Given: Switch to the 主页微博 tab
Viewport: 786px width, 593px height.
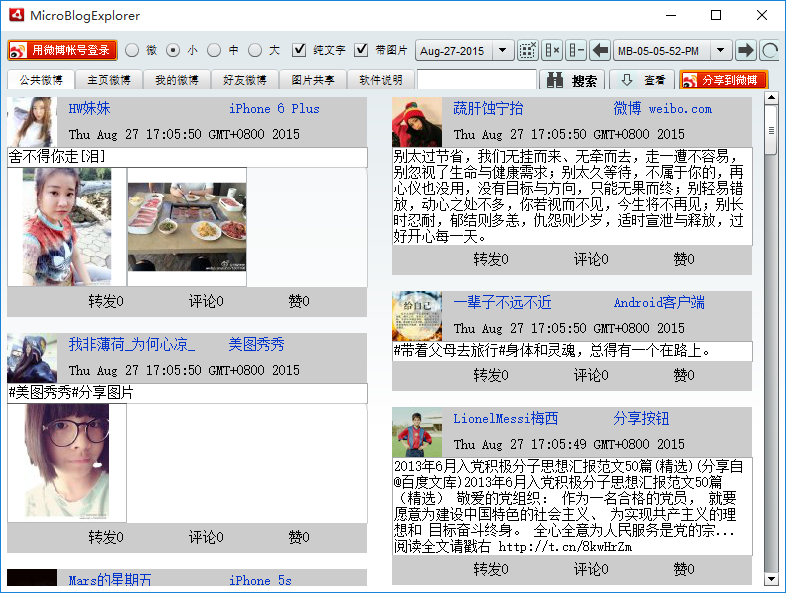Looking at the screenshot, I should coord(109,80).
